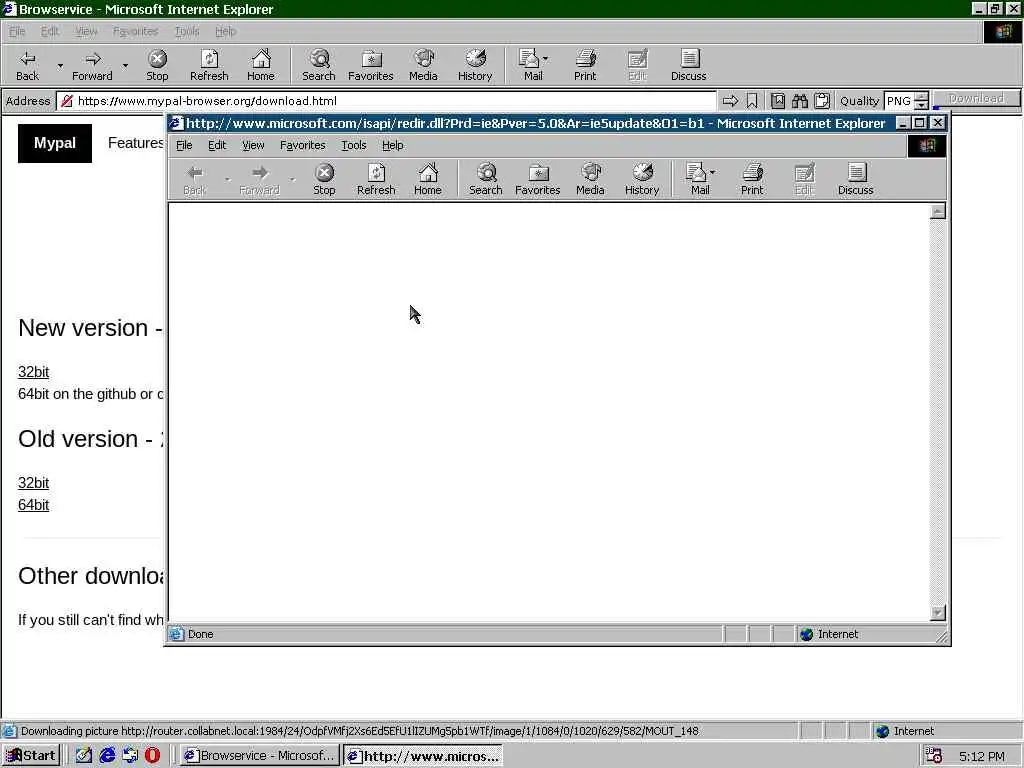This screenshot has width=1024, height=768.
Task: Click the Mypal logo button
Action: click(55, 143)
